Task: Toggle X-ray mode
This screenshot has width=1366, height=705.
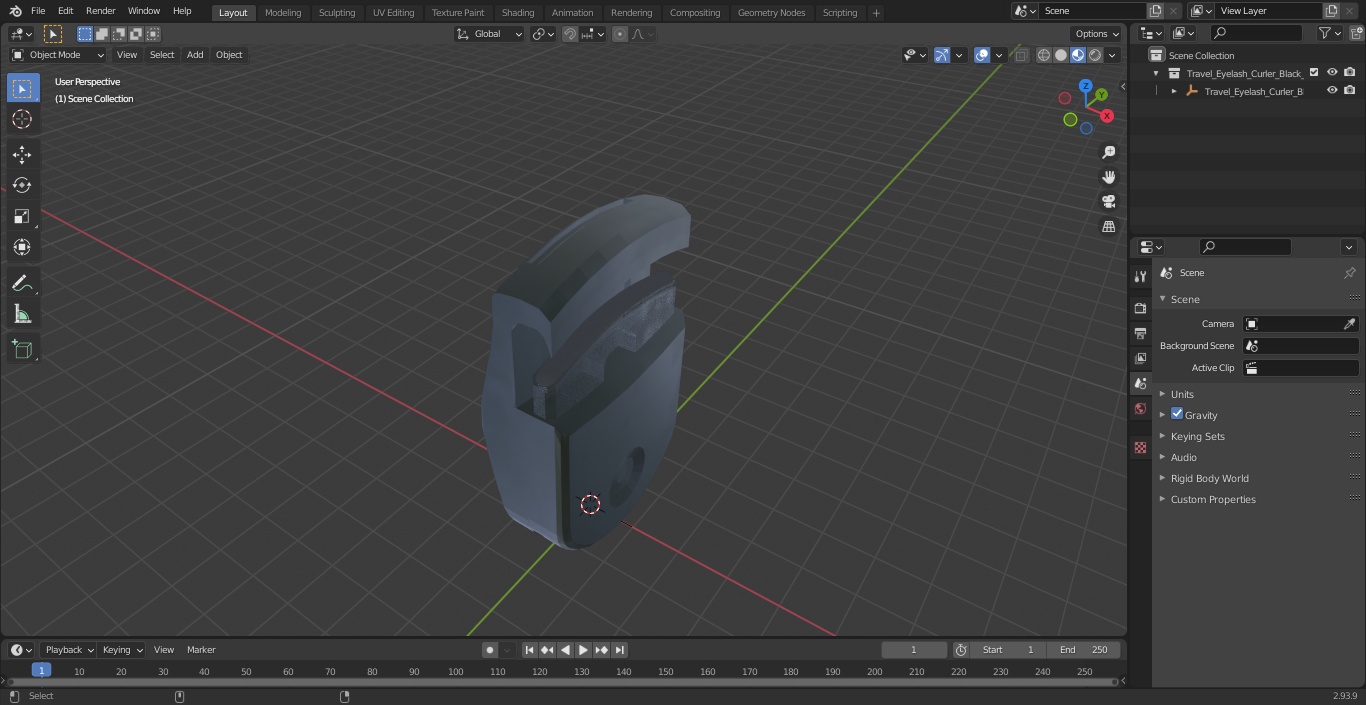Action: (x=1021, y=55)
